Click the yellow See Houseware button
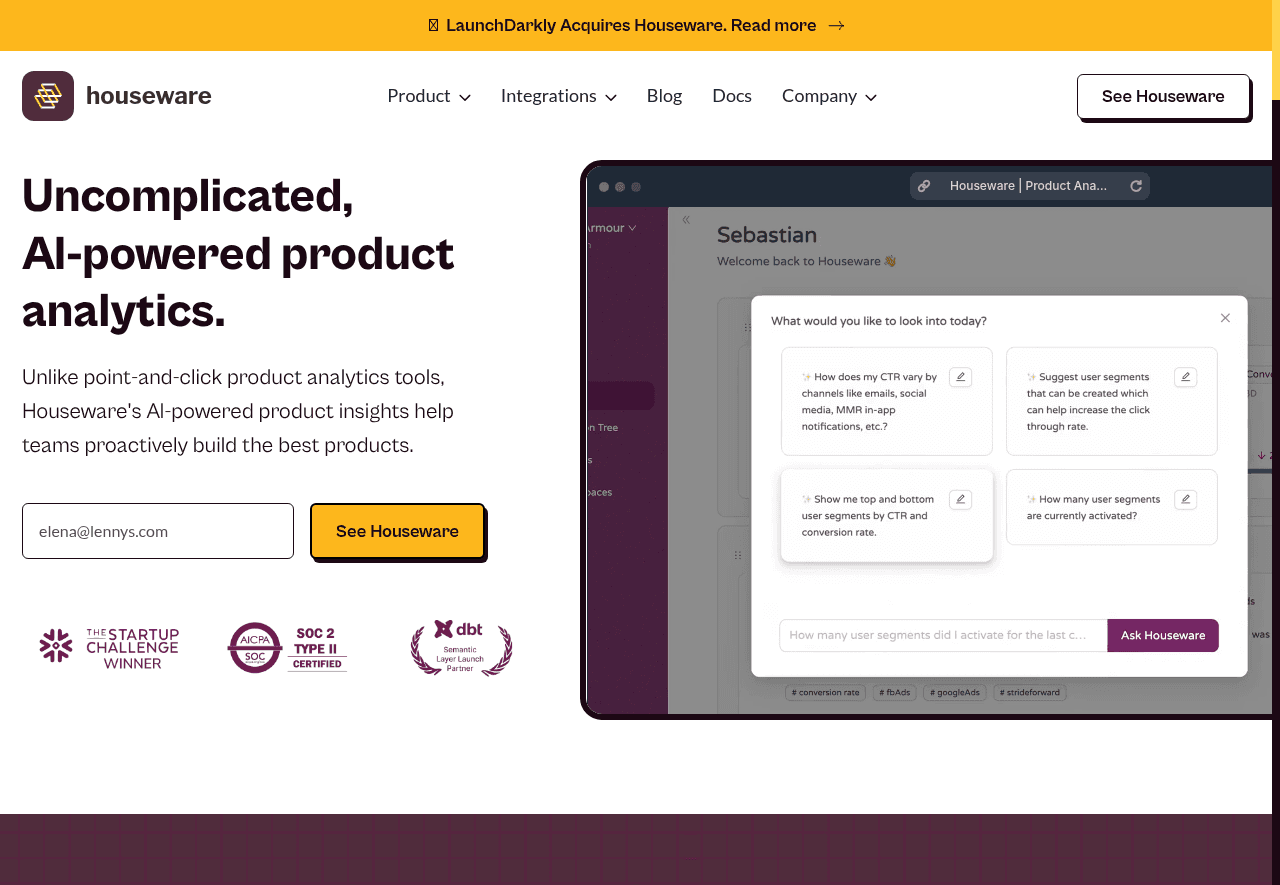 pyautogui.click(x=397, y=531)
